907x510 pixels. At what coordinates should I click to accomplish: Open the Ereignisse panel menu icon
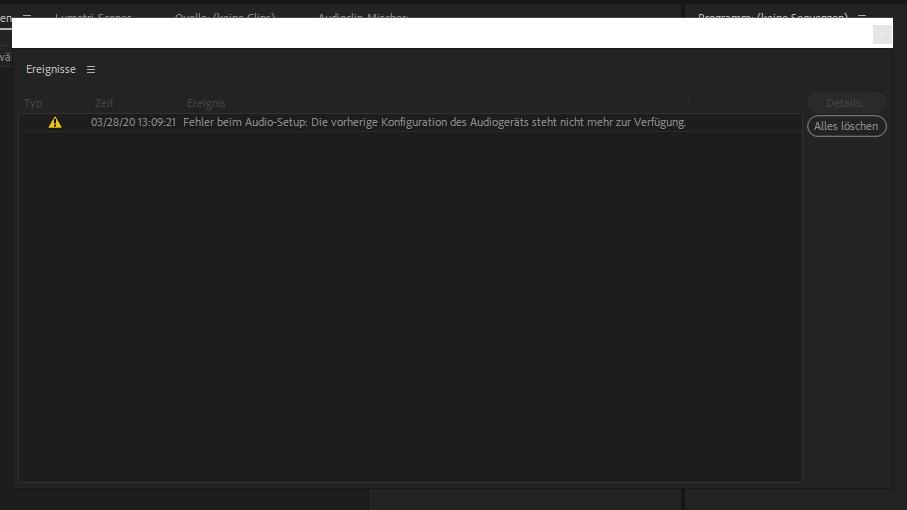pyautogui.click(x=91, y=69)
